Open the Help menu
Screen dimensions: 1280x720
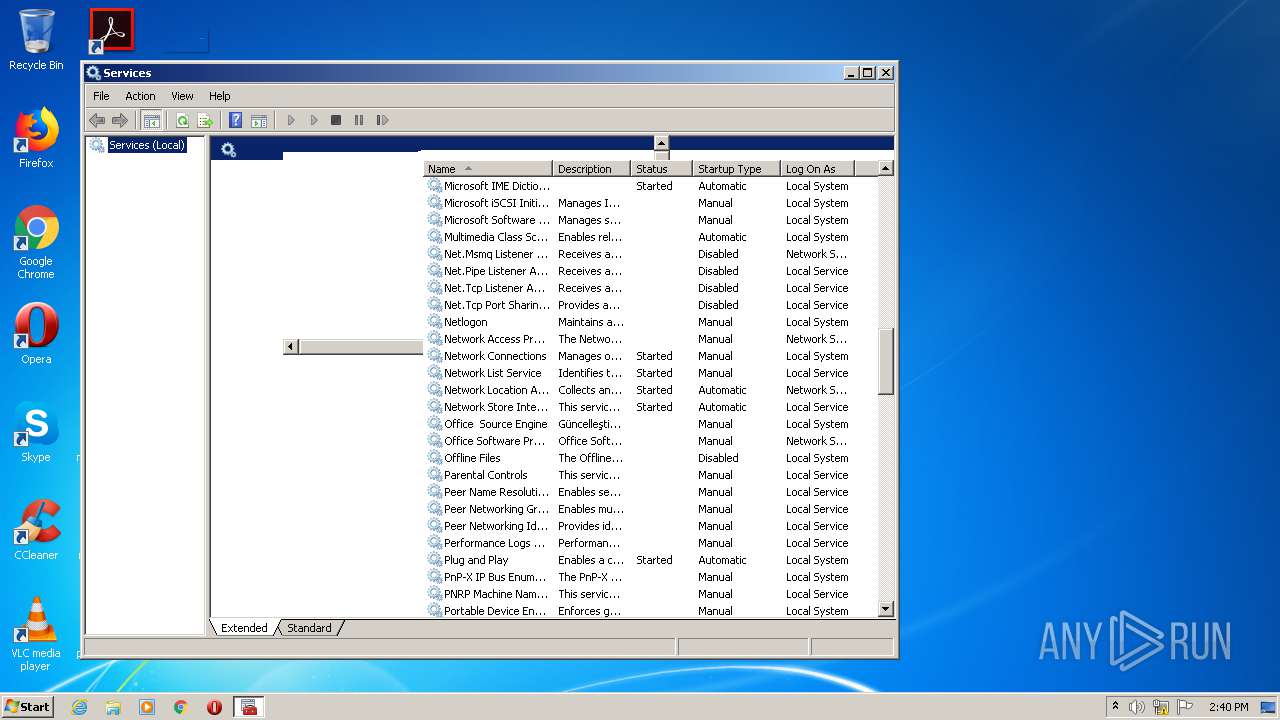point(220,96)
